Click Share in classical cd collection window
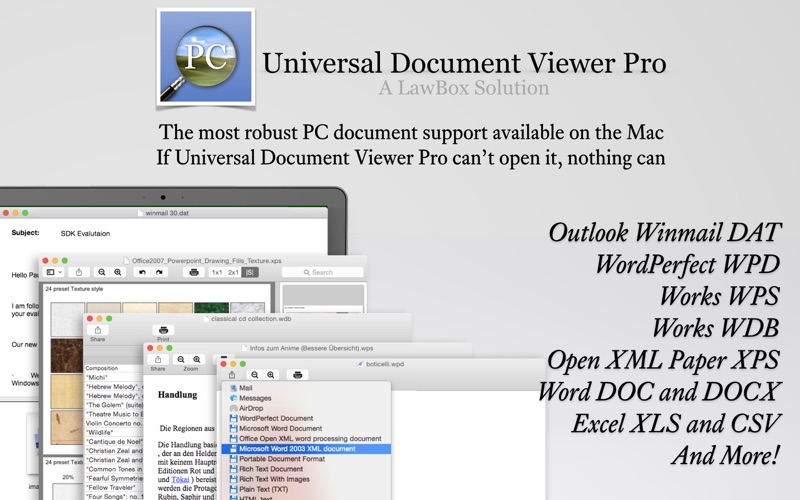 [x=97, y=330]
